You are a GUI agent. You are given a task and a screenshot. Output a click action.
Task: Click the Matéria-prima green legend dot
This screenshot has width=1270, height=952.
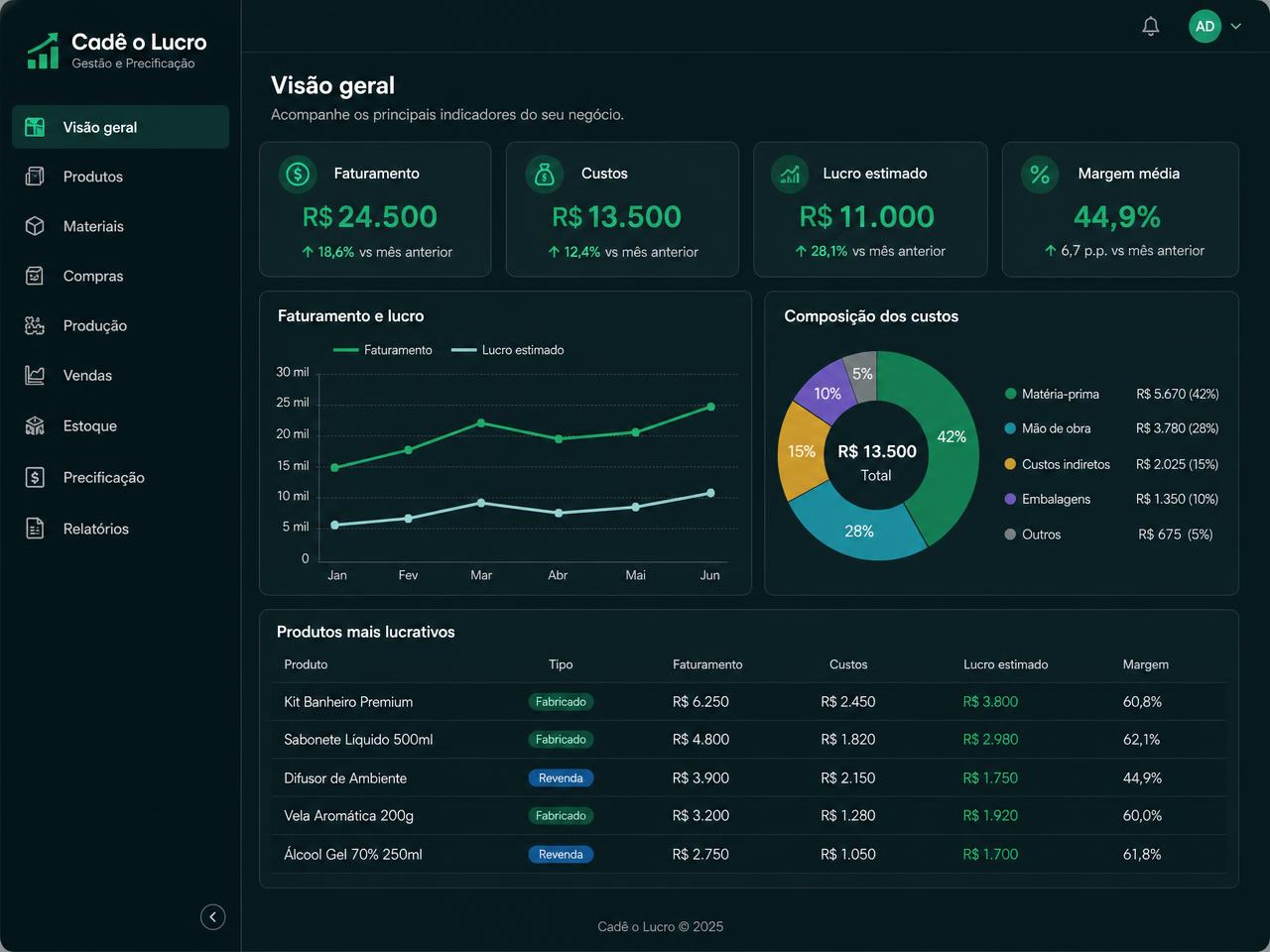click(1010, 394)
